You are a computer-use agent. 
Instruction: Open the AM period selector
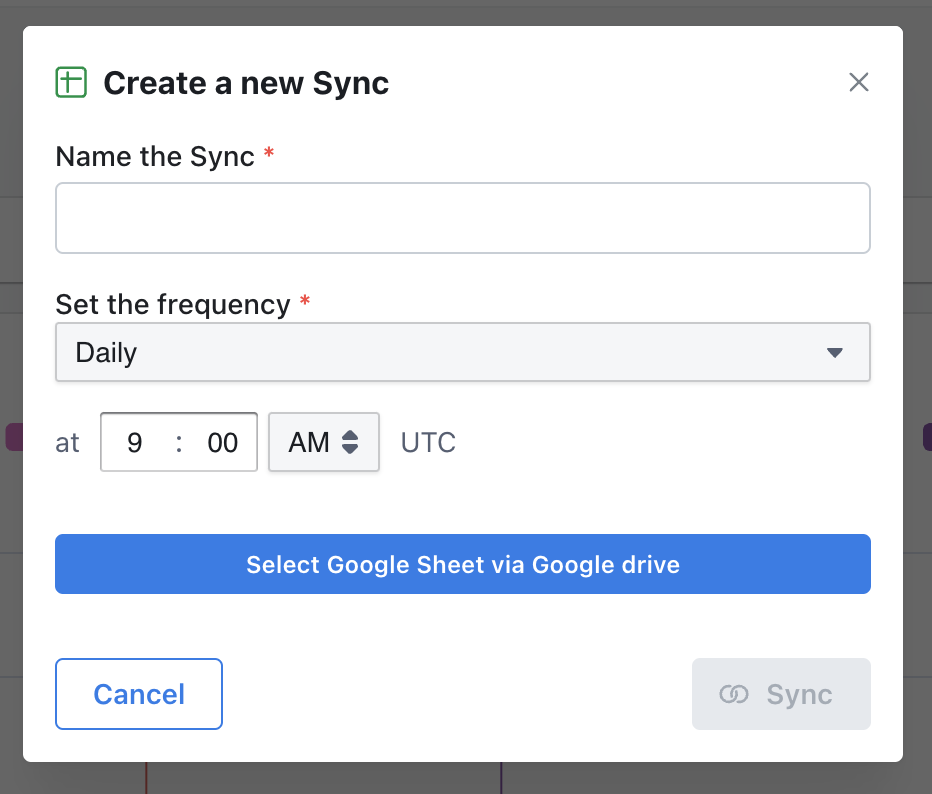pos(324,442)
